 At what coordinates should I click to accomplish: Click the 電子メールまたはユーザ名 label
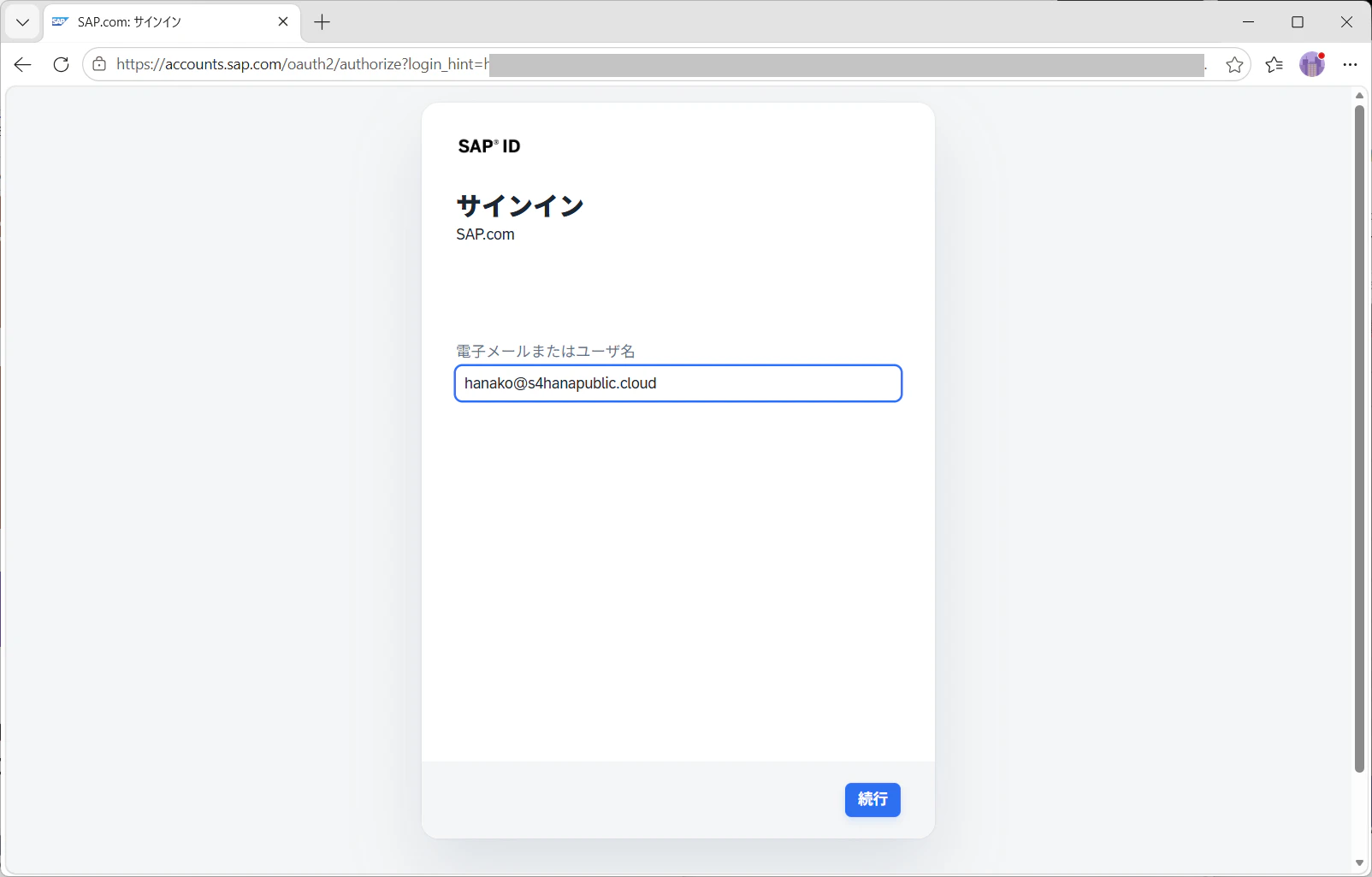[x=546, y=352]
